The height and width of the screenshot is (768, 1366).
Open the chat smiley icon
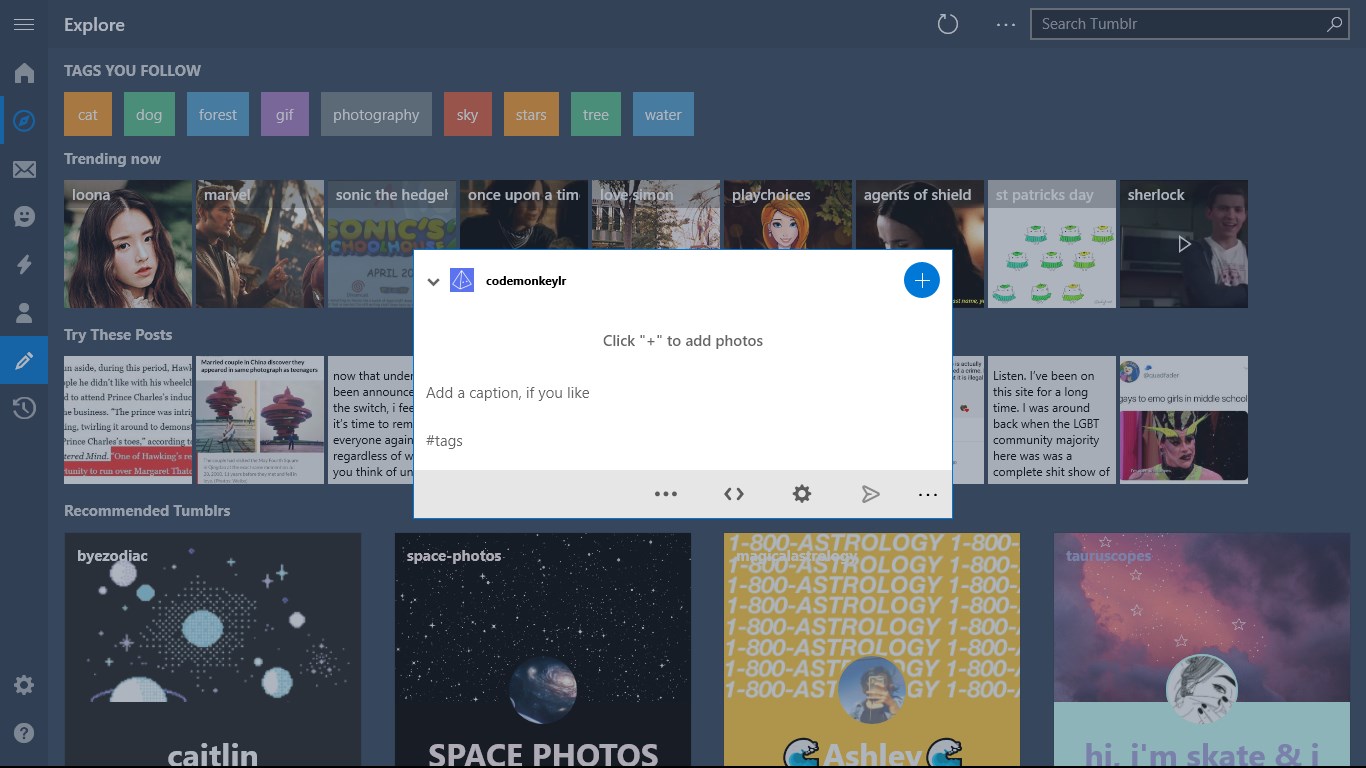24,216
